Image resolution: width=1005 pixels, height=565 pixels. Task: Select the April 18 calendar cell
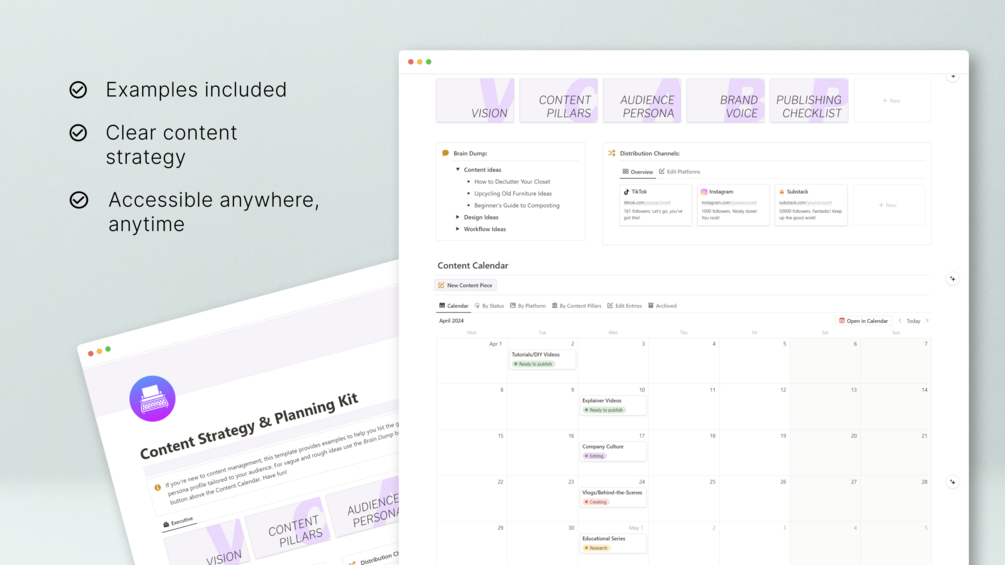coord(684,452)
